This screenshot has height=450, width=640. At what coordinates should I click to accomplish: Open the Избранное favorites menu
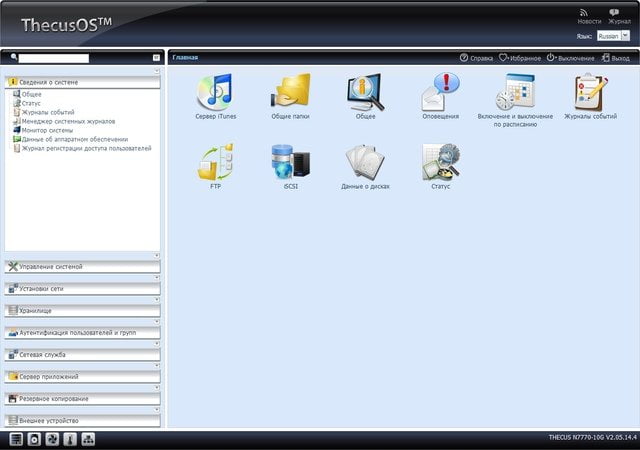(520, 58)
